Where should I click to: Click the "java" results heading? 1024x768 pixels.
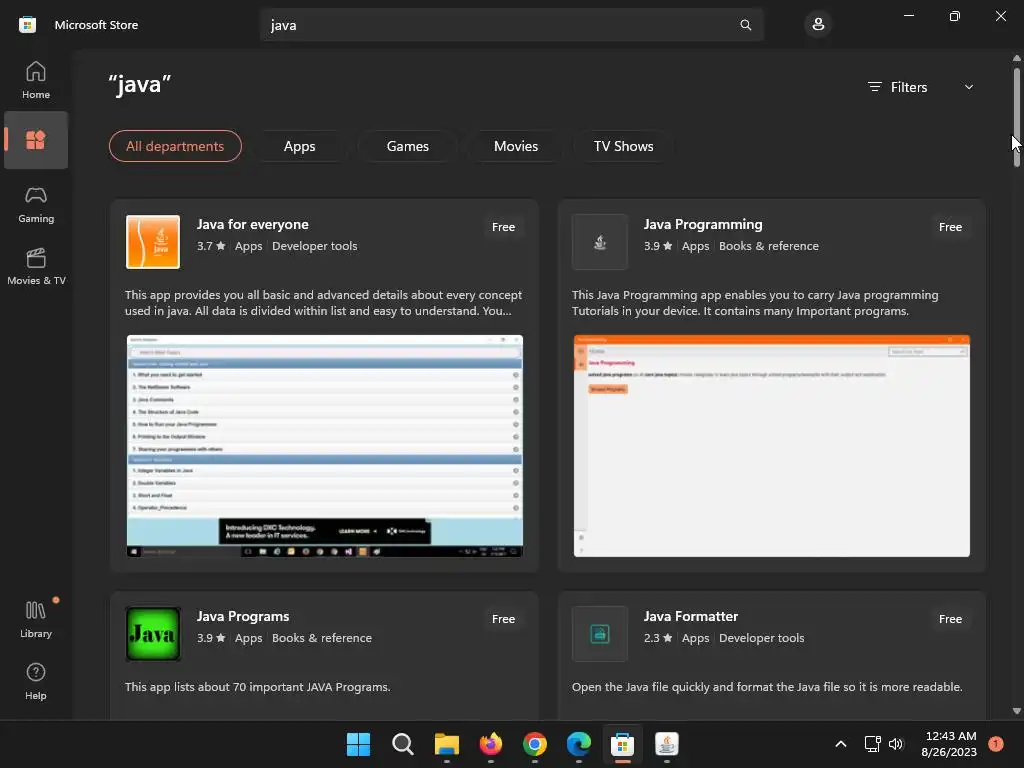(x=140, y=85)
